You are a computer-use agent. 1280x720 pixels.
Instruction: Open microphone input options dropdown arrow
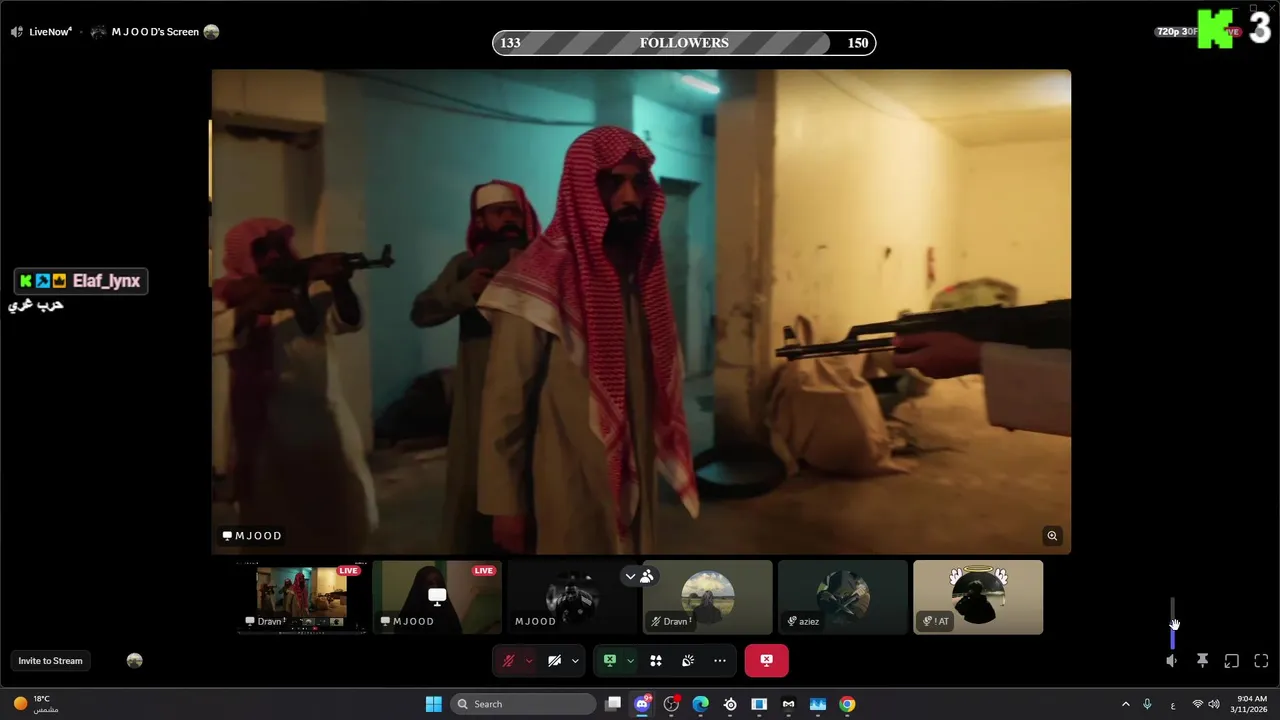pyautogui.click(x=529, y=661)
